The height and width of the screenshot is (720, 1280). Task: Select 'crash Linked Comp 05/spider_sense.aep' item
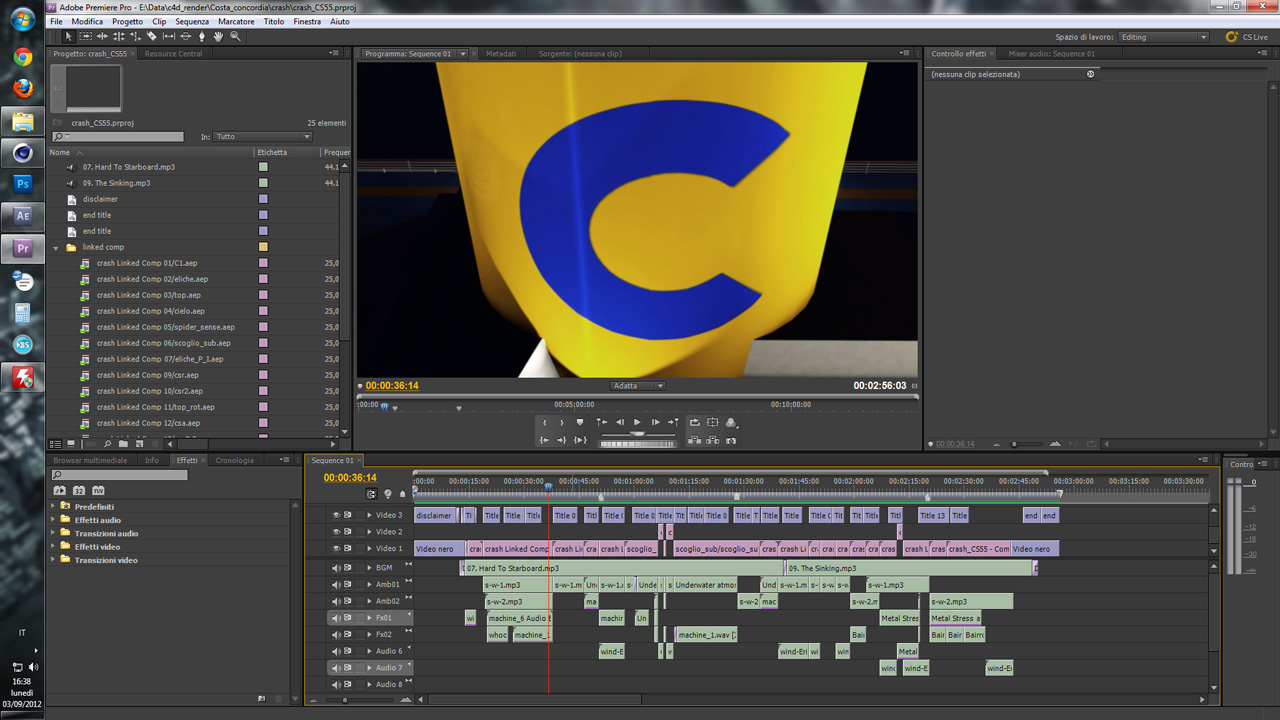coord(166,327)
